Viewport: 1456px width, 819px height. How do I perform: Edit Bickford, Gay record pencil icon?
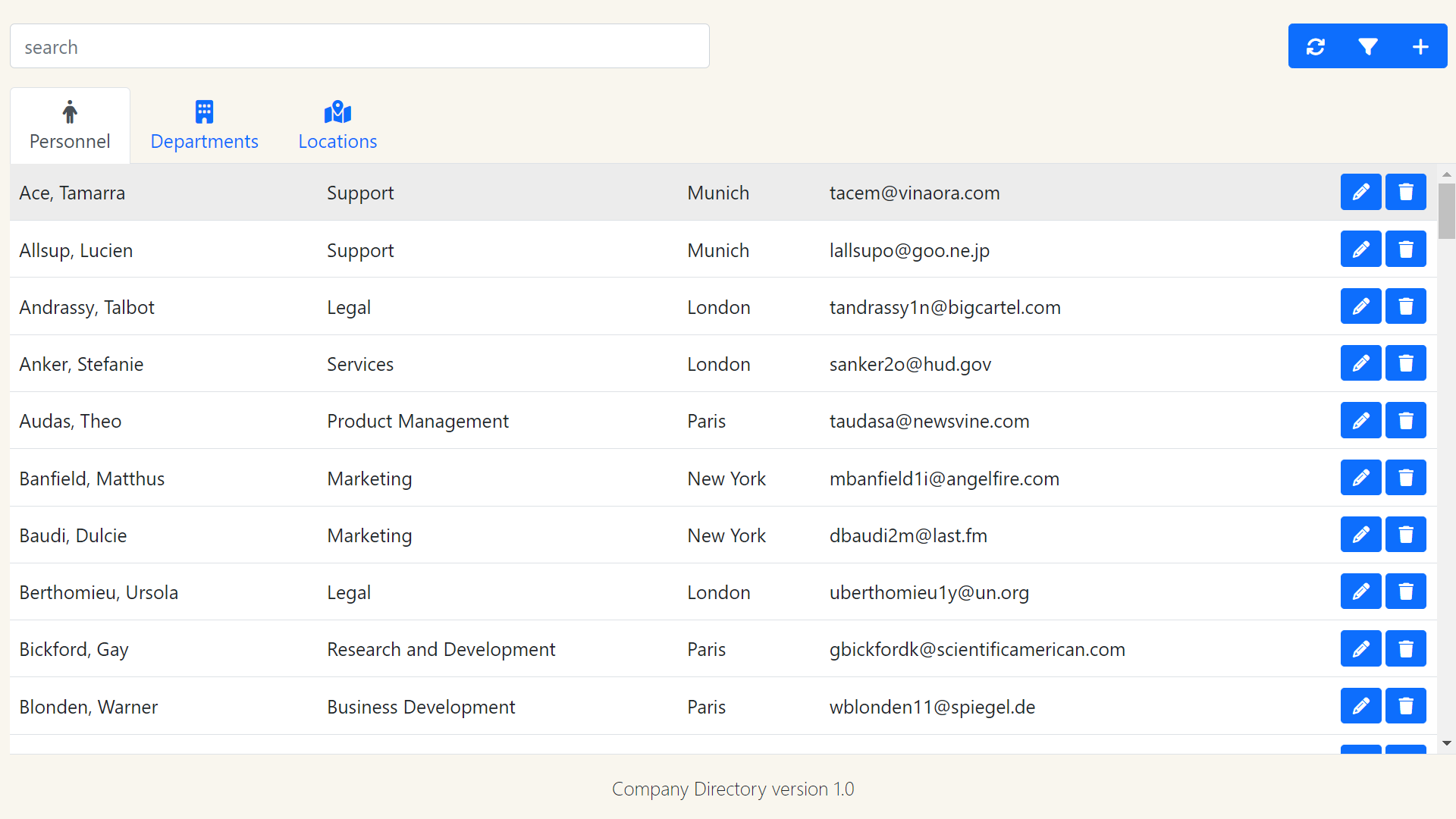1360,649
